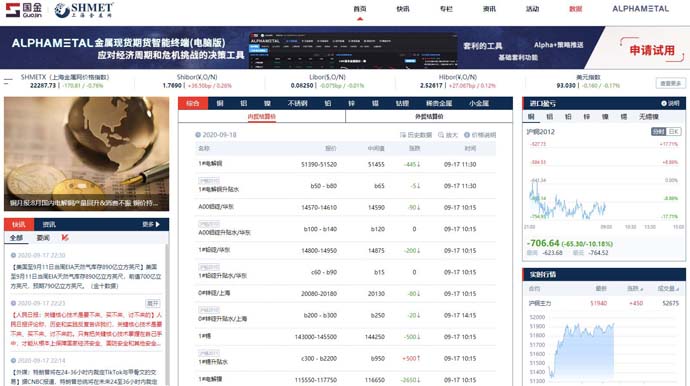Go to 首页 in top navigation
Viewport: 690px width, 386px height.
(360, 9)
